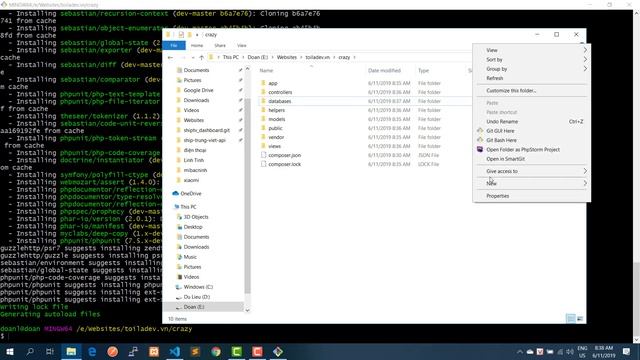Launch Microsoft Edge from taskbar
This screenshot has height=360, width=640.
(x=92, y=351)
